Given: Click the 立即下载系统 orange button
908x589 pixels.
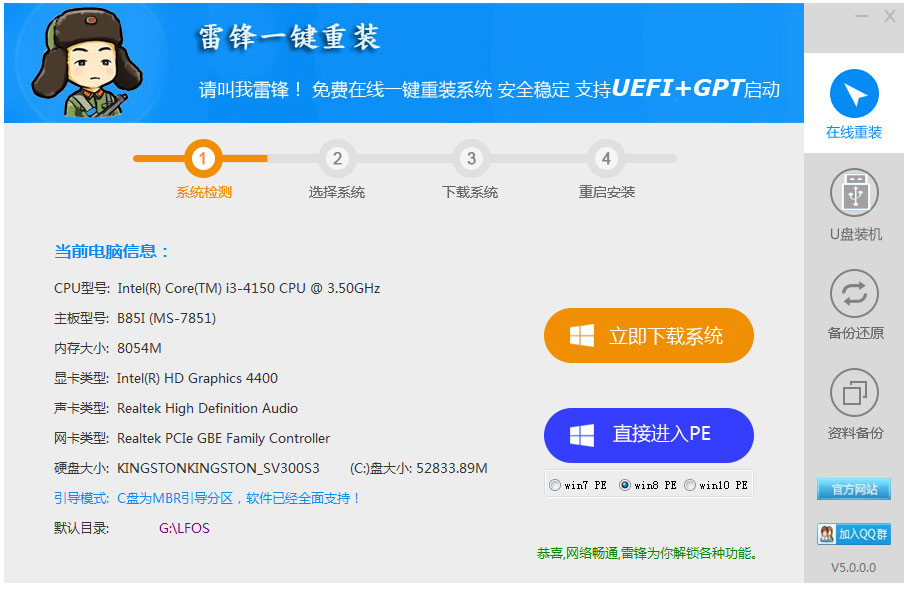Looking at the screenshot, I should 648,336.
